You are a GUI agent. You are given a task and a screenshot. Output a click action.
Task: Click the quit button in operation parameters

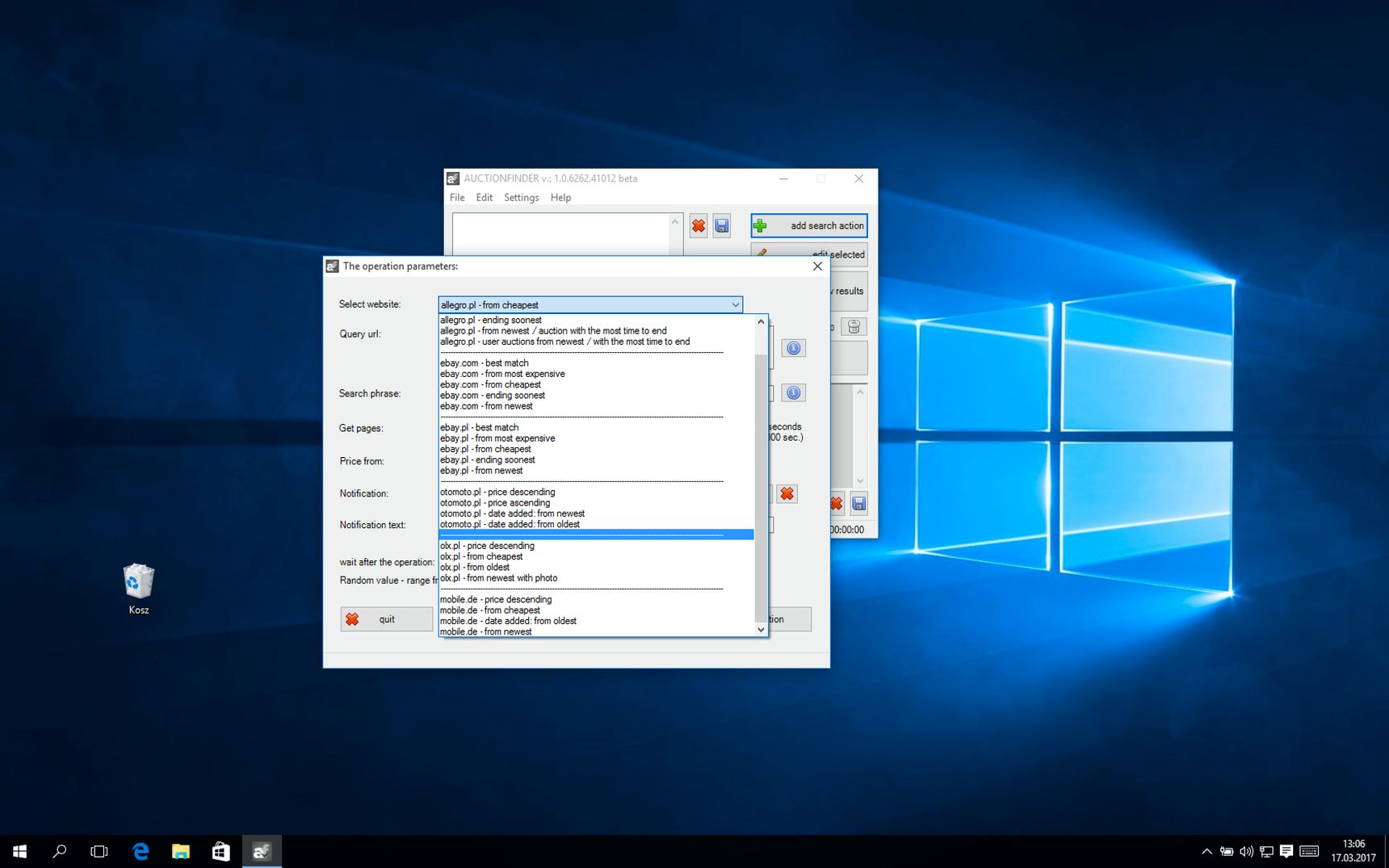(387, 619)
